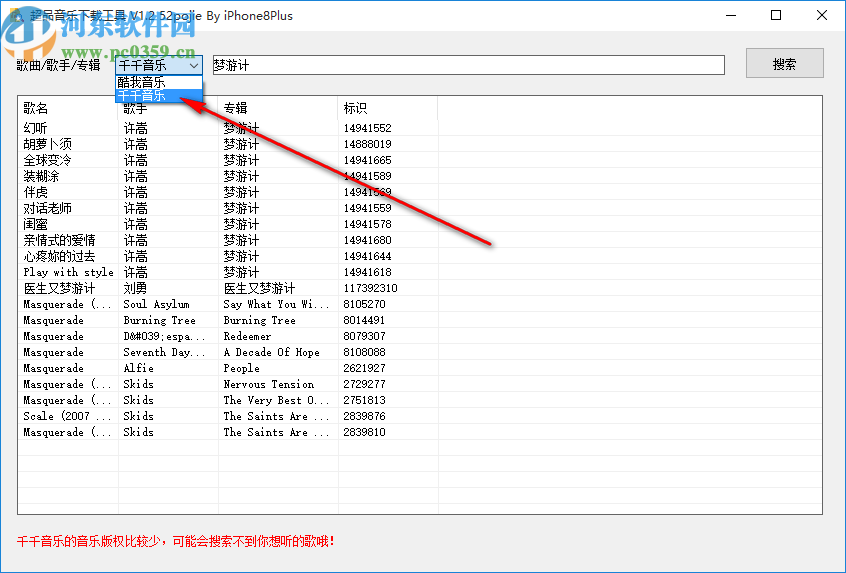Click identifier 8079307

(x=365, y=336)
